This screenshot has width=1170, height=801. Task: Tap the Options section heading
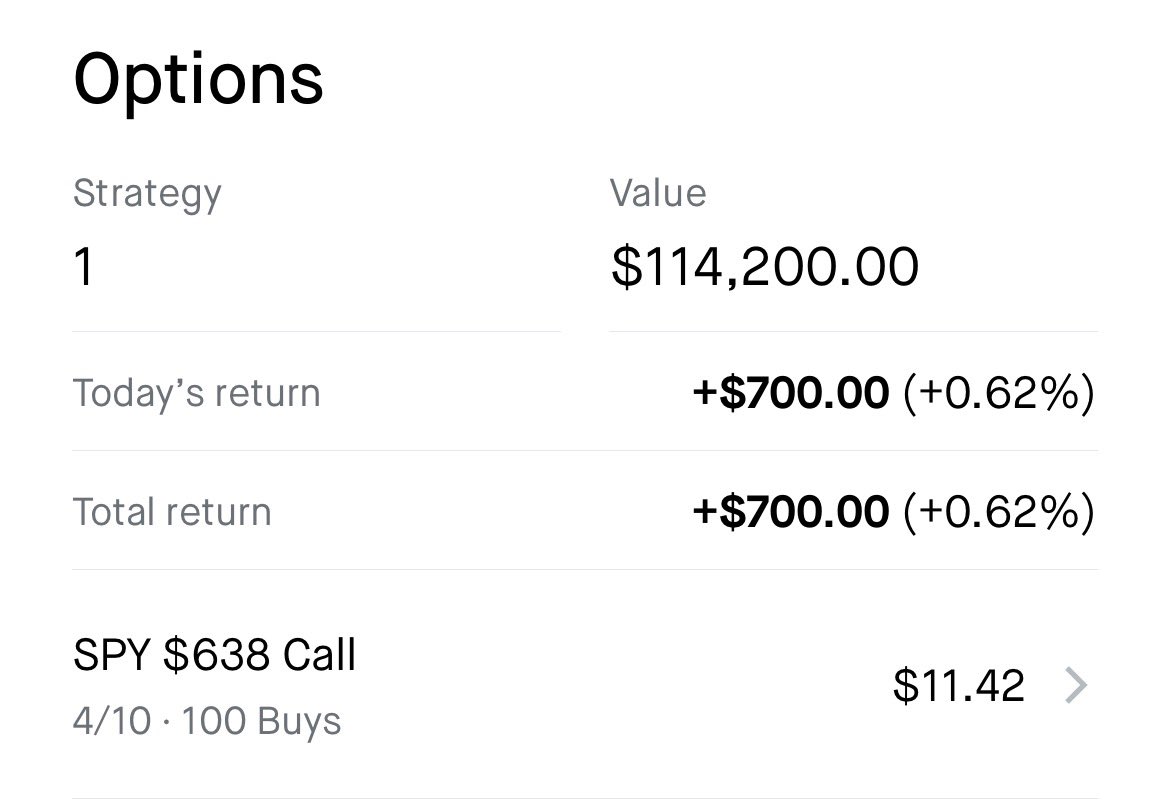pos(198,79)
